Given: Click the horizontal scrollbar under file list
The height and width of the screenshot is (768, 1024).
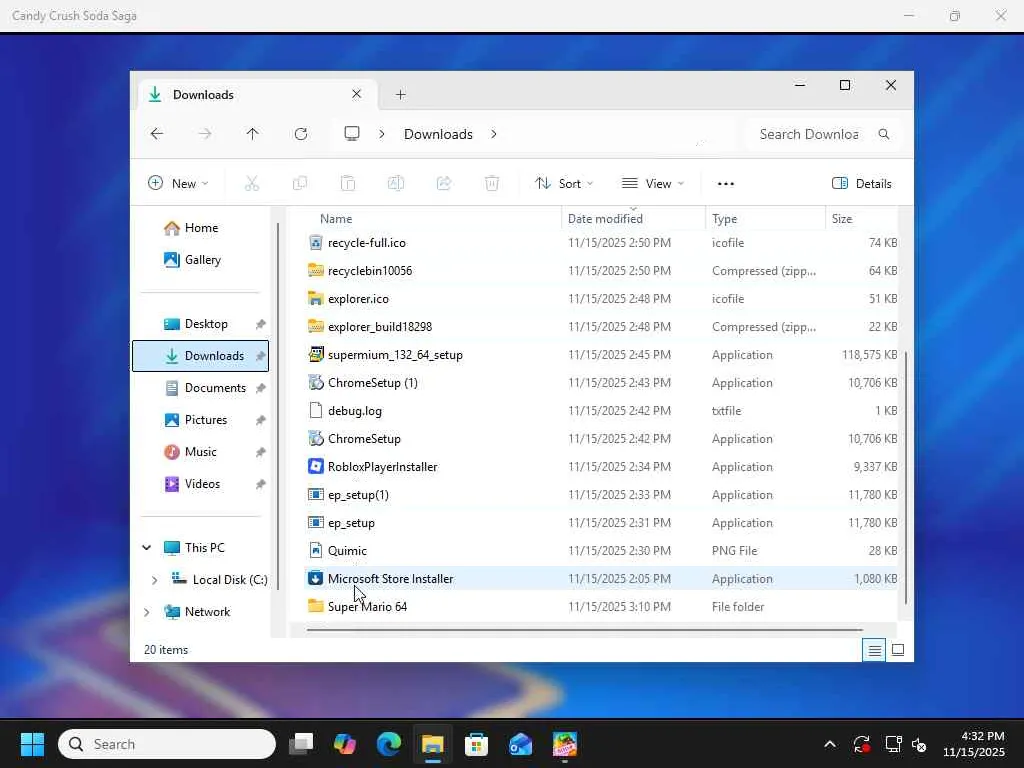Looking at the screenshot, I should pyautogui.click(x=584, y=630).
